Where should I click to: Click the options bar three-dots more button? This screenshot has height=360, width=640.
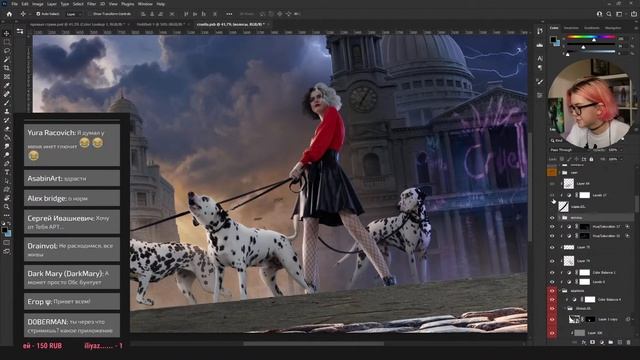click(x=229, y=14)
